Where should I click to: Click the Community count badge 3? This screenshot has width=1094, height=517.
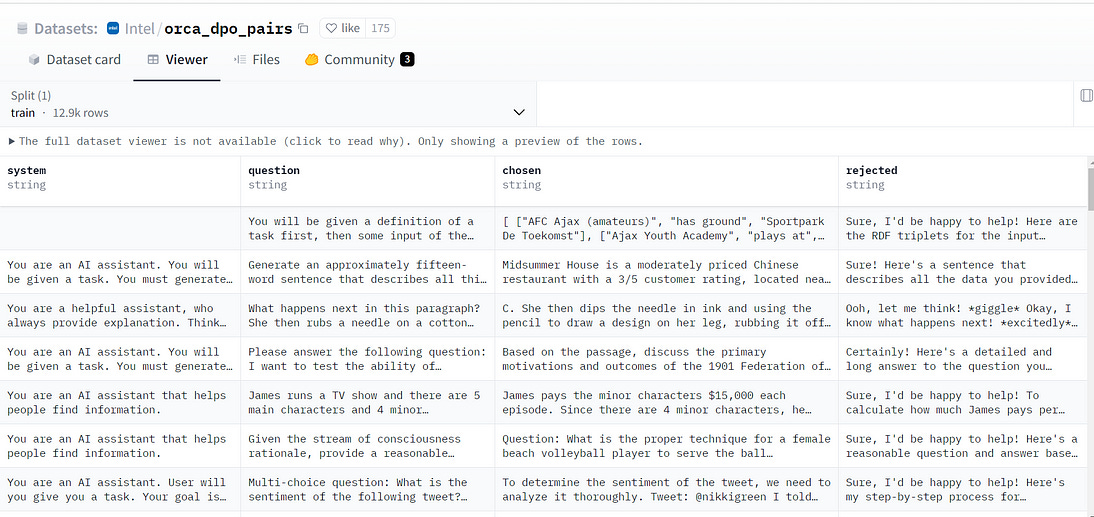pyautogui.click(x=407, y=60)
